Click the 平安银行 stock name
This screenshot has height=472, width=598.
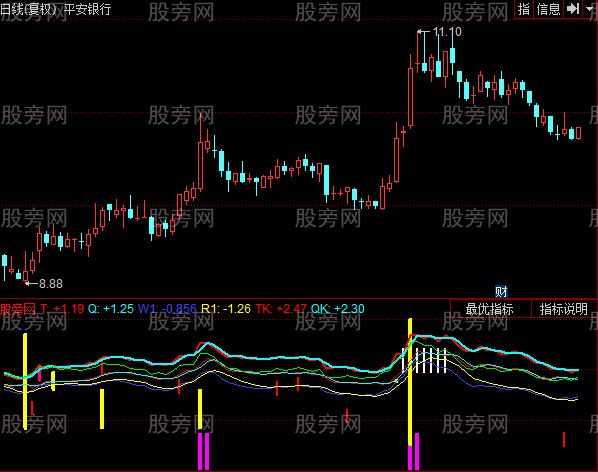tap(87, 9)
